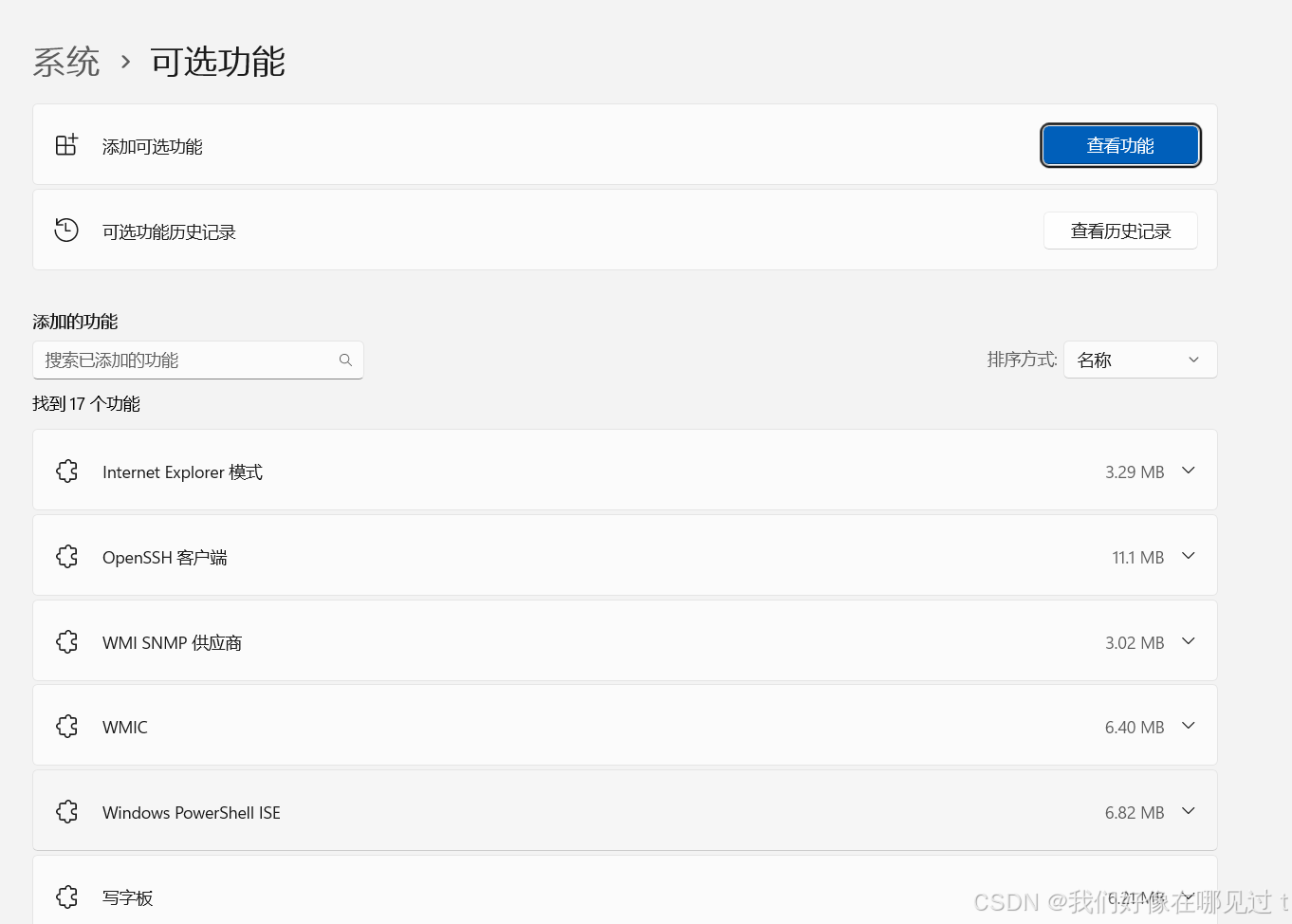
Task: Select the OpenSSH 客户端 label
Action: point(165,557)
